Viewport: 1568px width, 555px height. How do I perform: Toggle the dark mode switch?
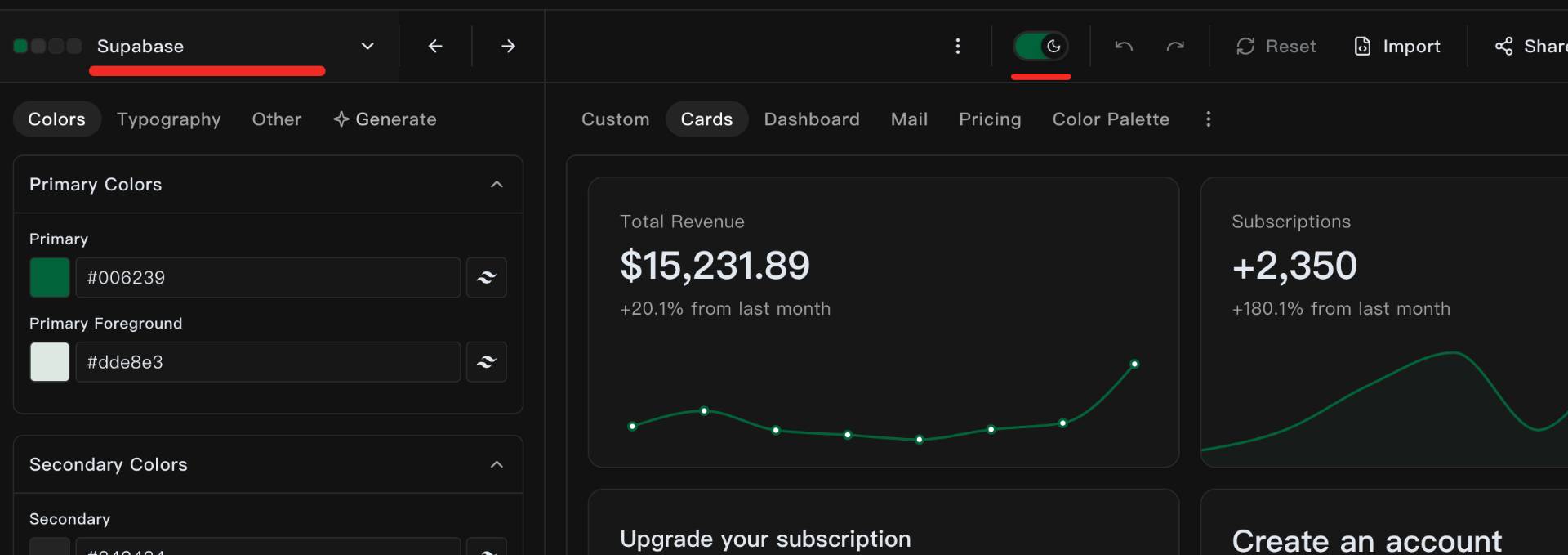pos(1040,46)
